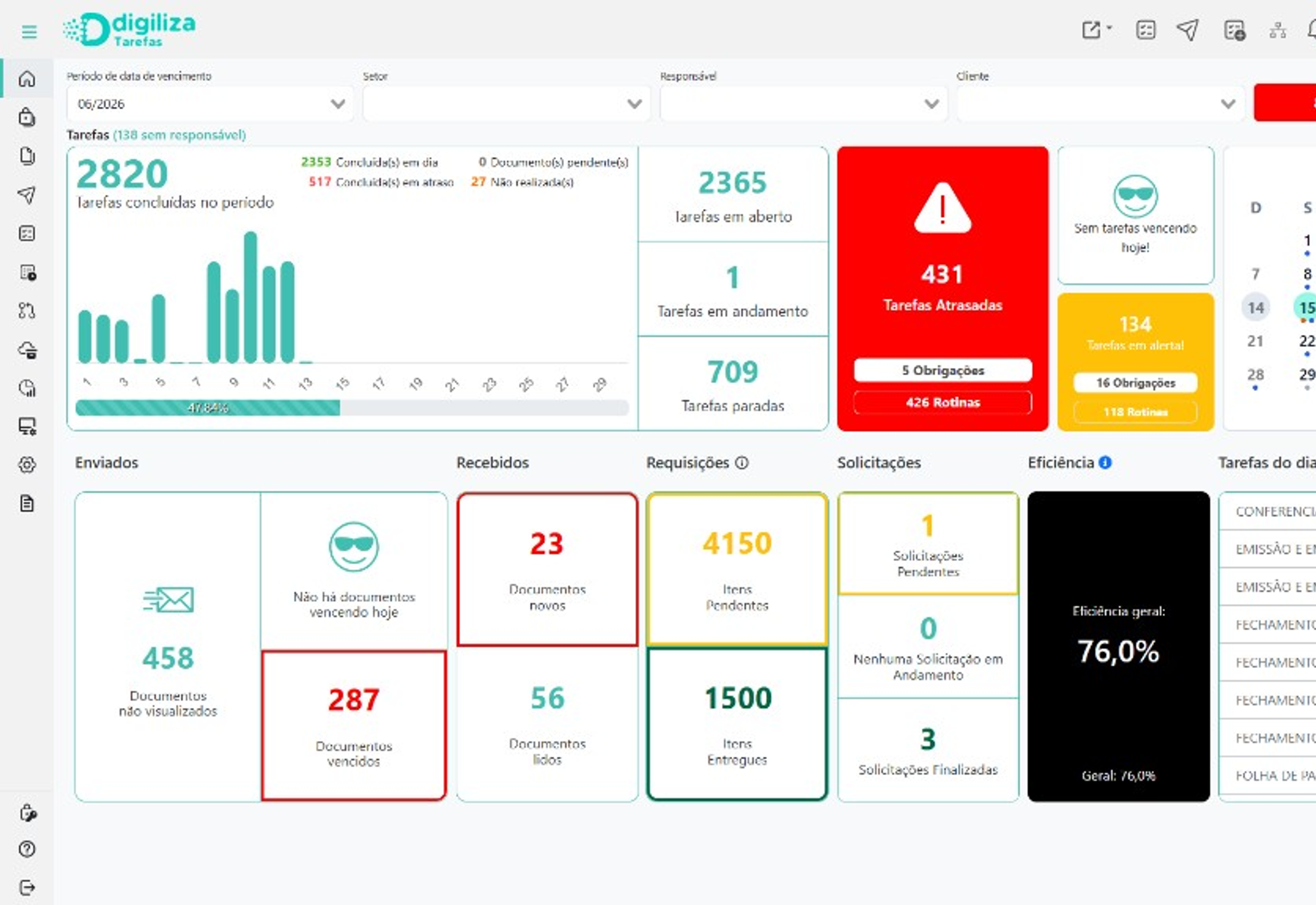Open the 1500 Itens Entregues tile
The image size is (1316, 905).
click(737, 724)
